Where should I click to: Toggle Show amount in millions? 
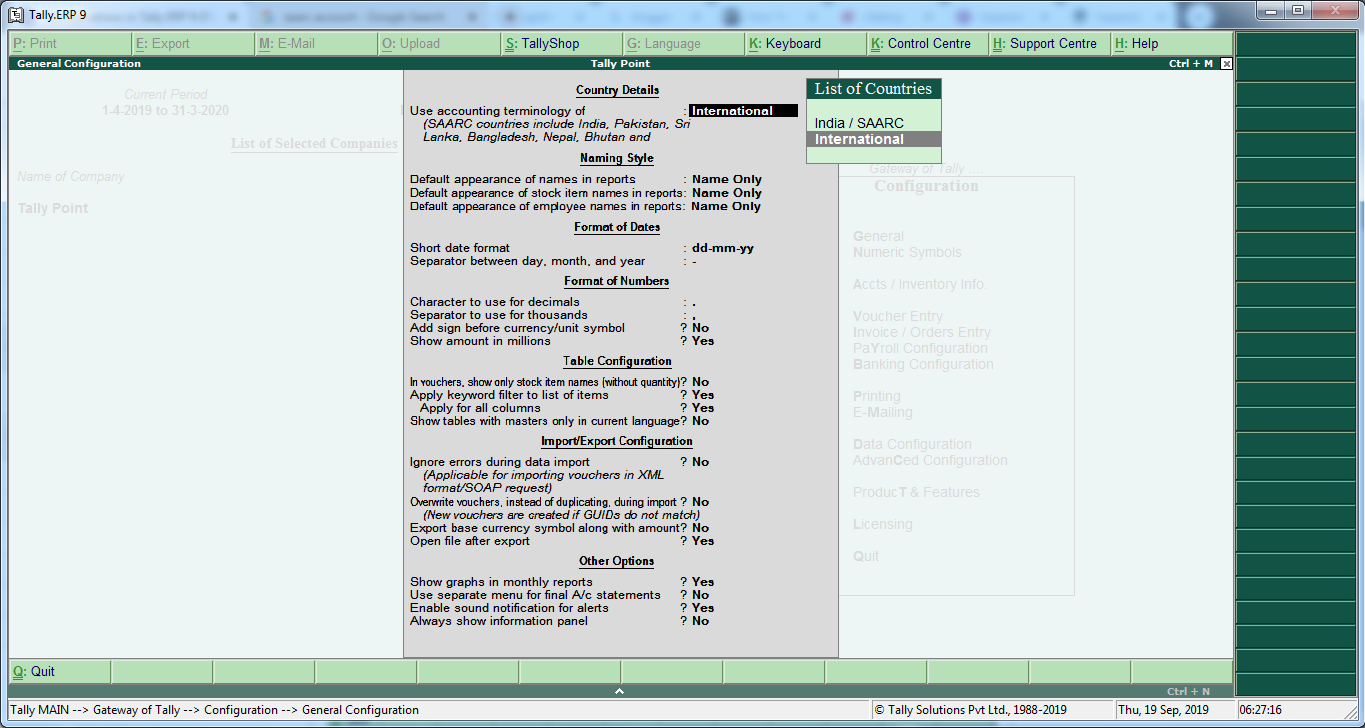703,341
